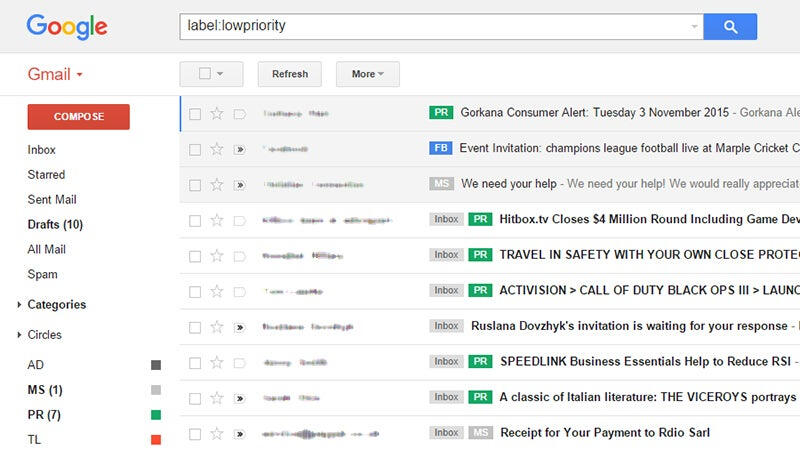Select the SPEEDLINK email checkbox

(x=195, y=363)
